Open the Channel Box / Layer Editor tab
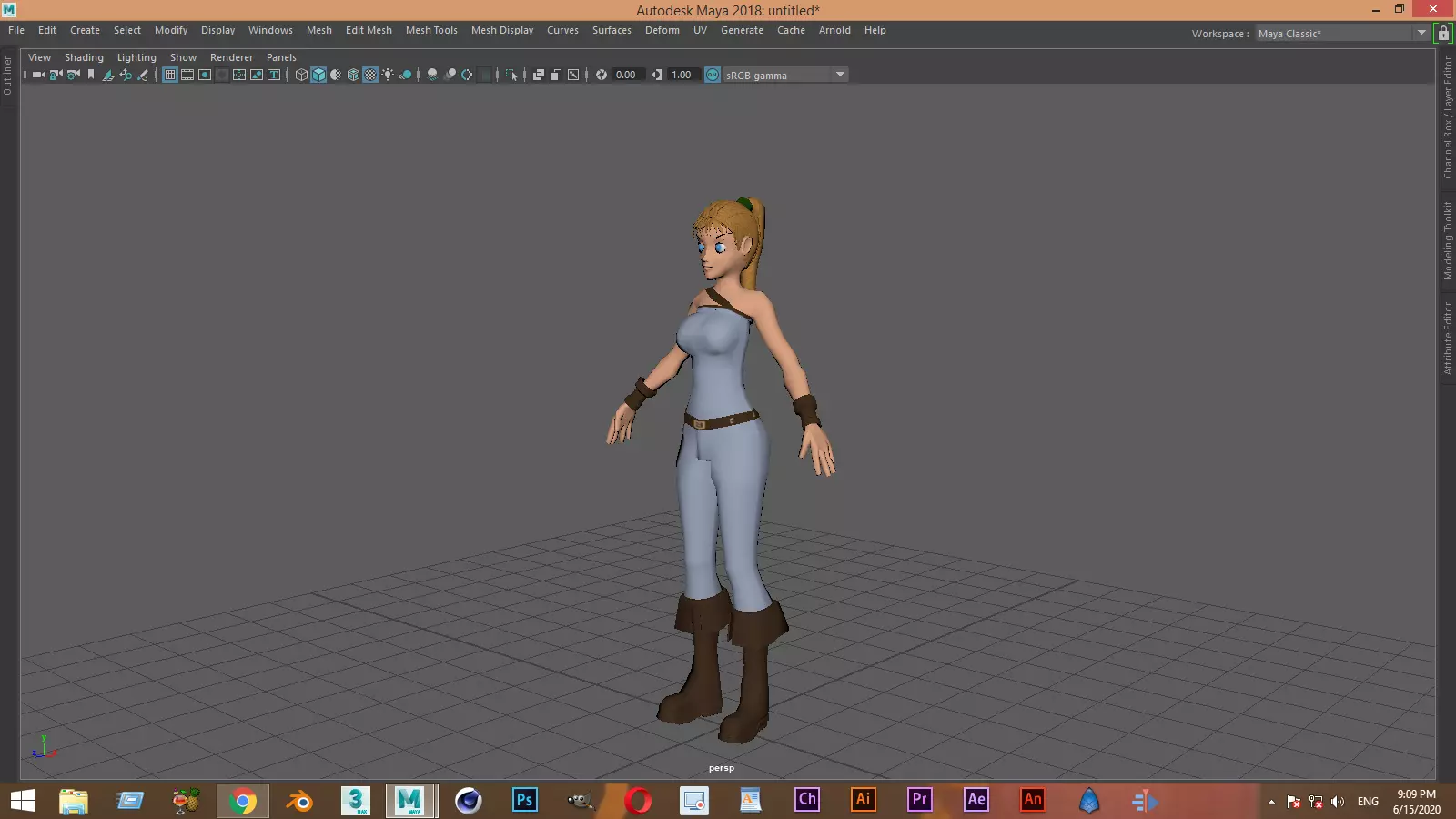 pyautogui.click(x=1447, y=117)
